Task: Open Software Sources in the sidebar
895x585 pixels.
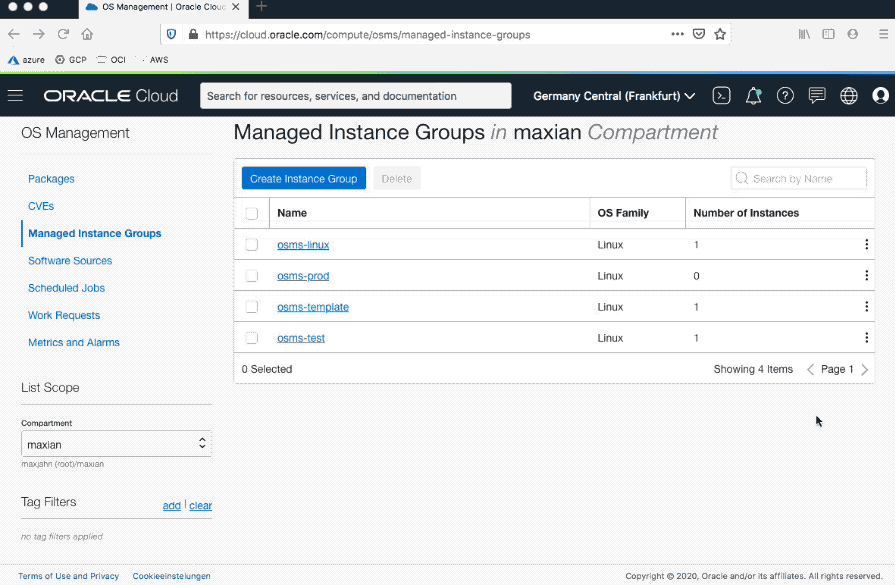Action: pyautogui.click(x=70, y=261)
